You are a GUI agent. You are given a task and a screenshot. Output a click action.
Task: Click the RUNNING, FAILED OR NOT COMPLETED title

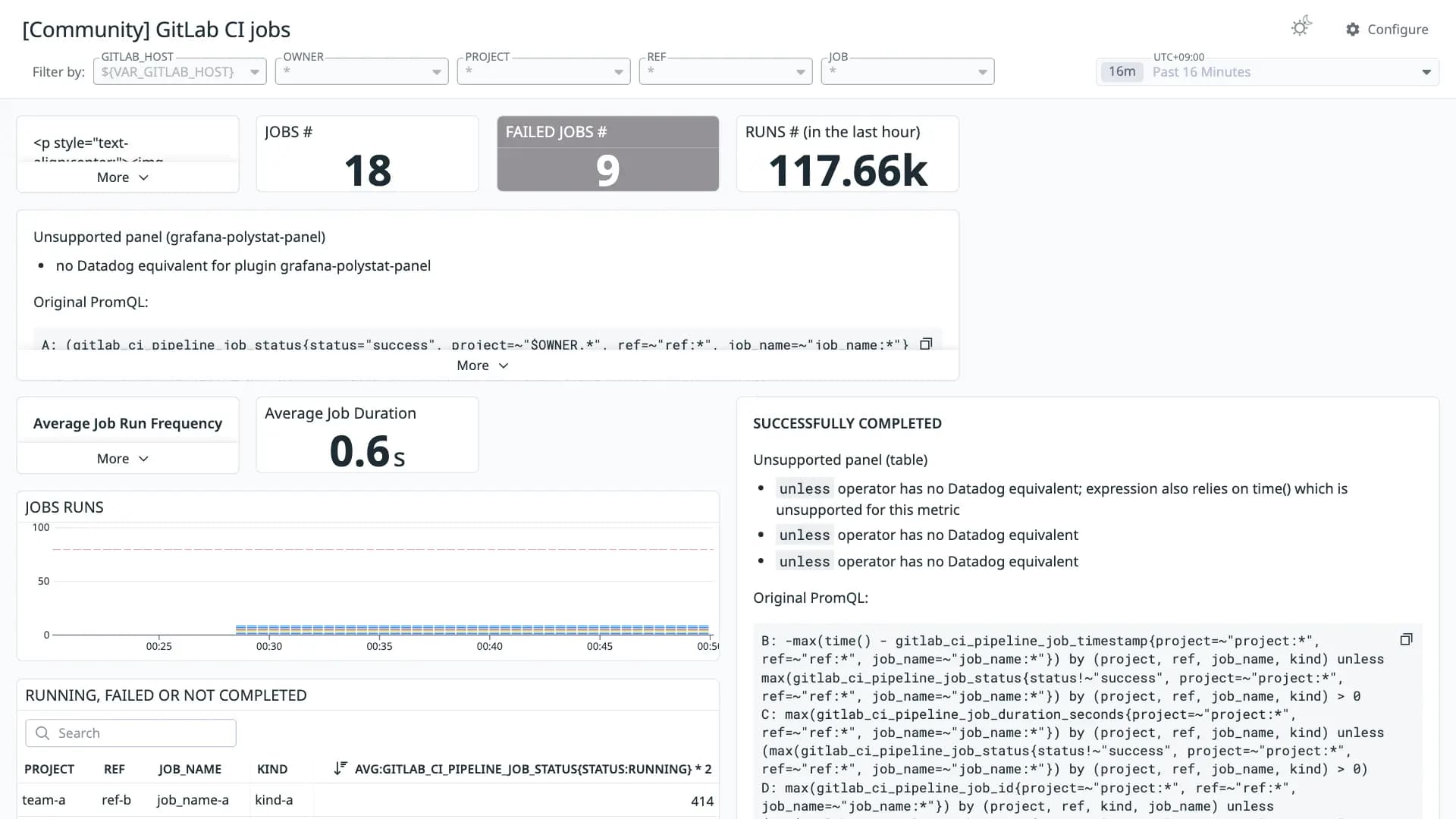(166, 695)
